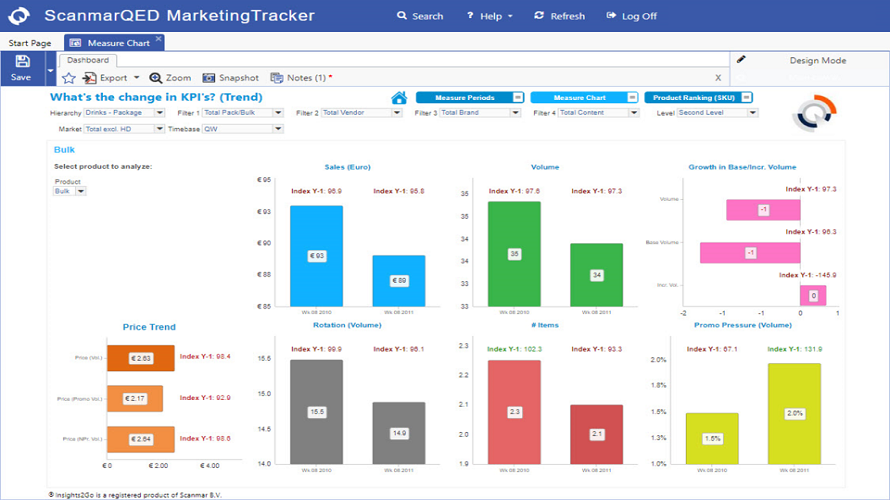Image resolution: width=890 pixels, height=500 pixels.
Task: Click the # Items 2.1 red bar
Action: coord(597,434)
